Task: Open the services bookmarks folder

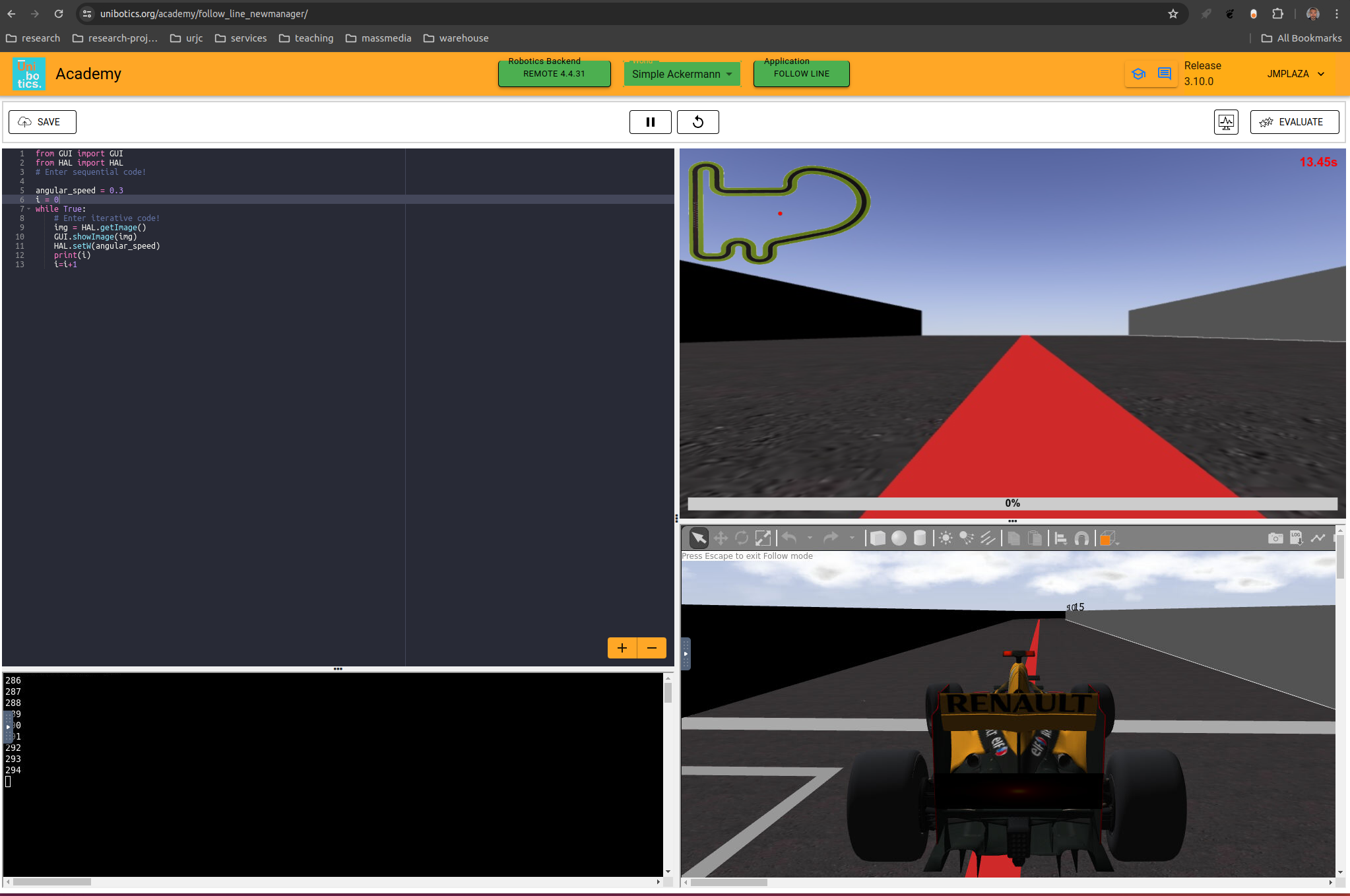Action: click(x=241, y=38)
